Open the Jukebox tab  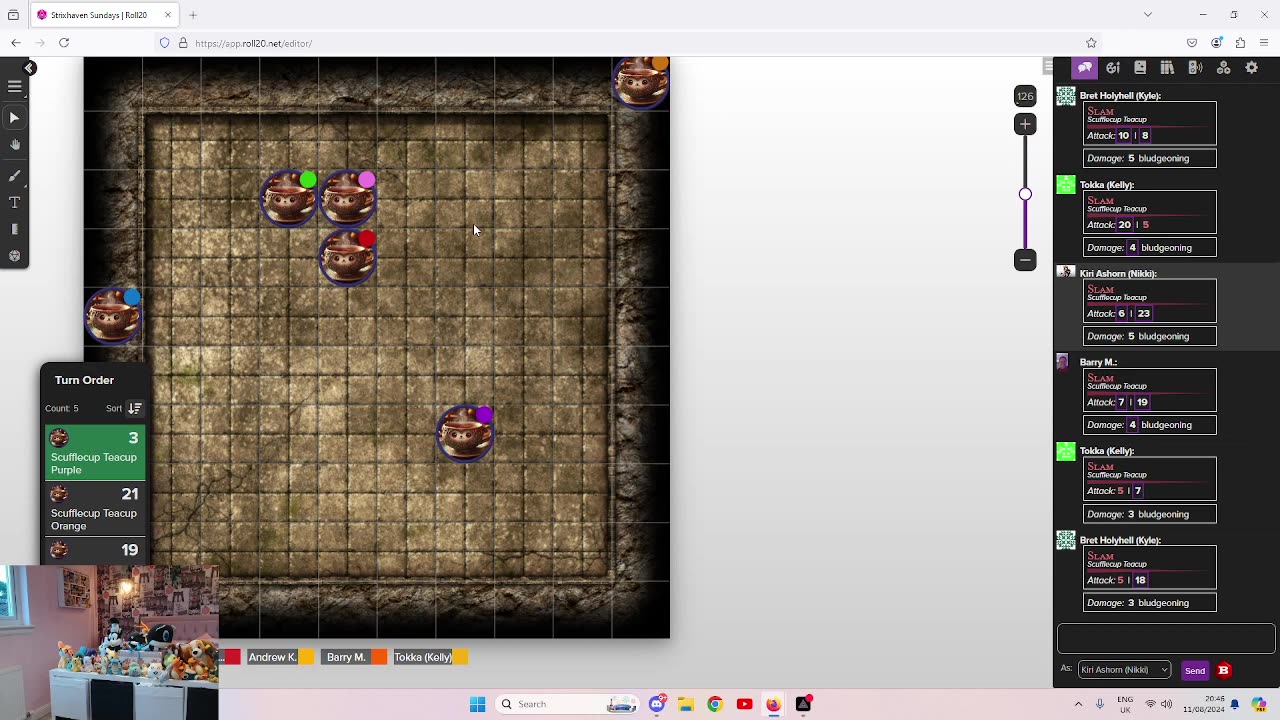[x=1195, y=67]
